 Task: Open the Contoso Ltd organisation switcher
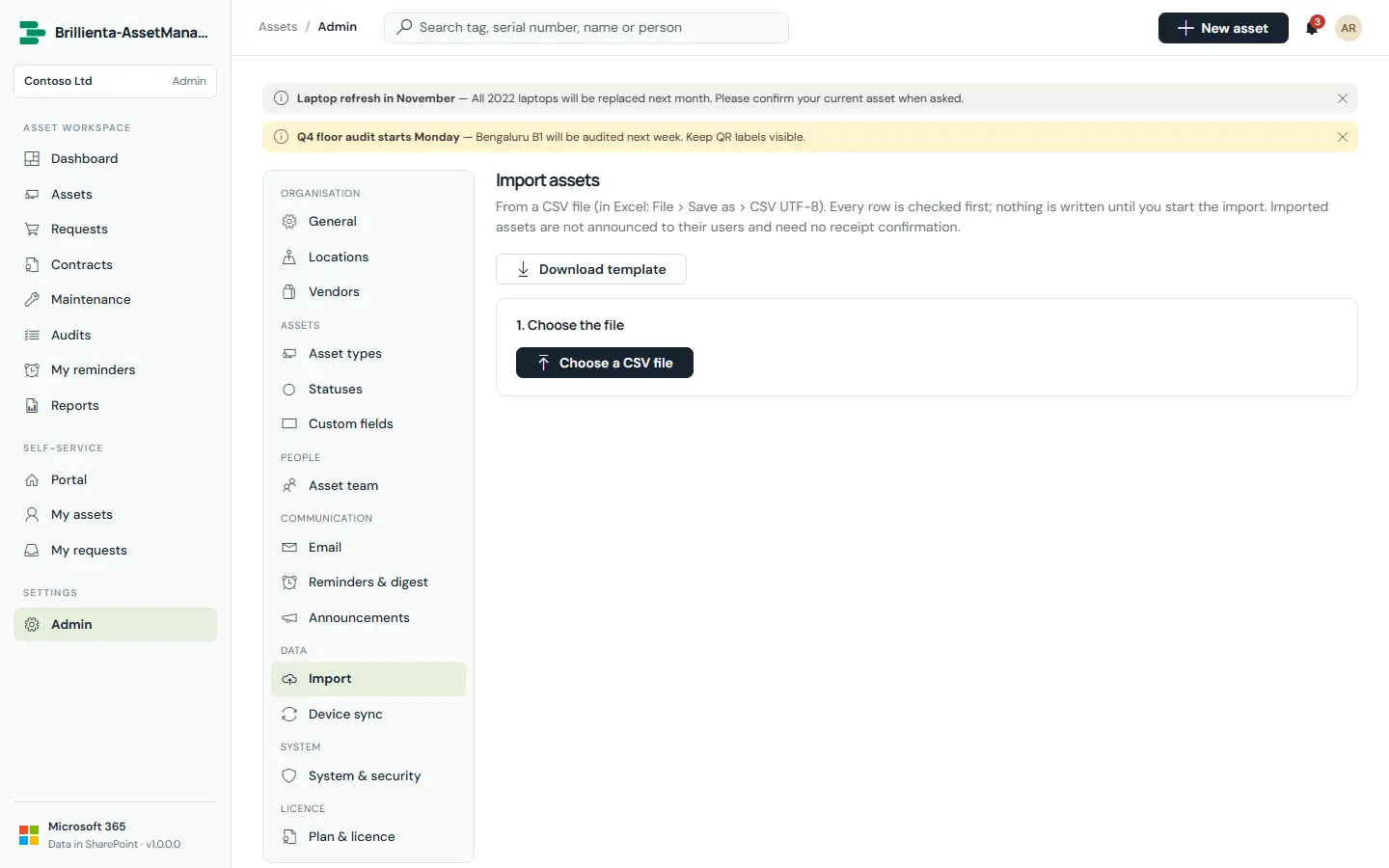pos(115,81)
